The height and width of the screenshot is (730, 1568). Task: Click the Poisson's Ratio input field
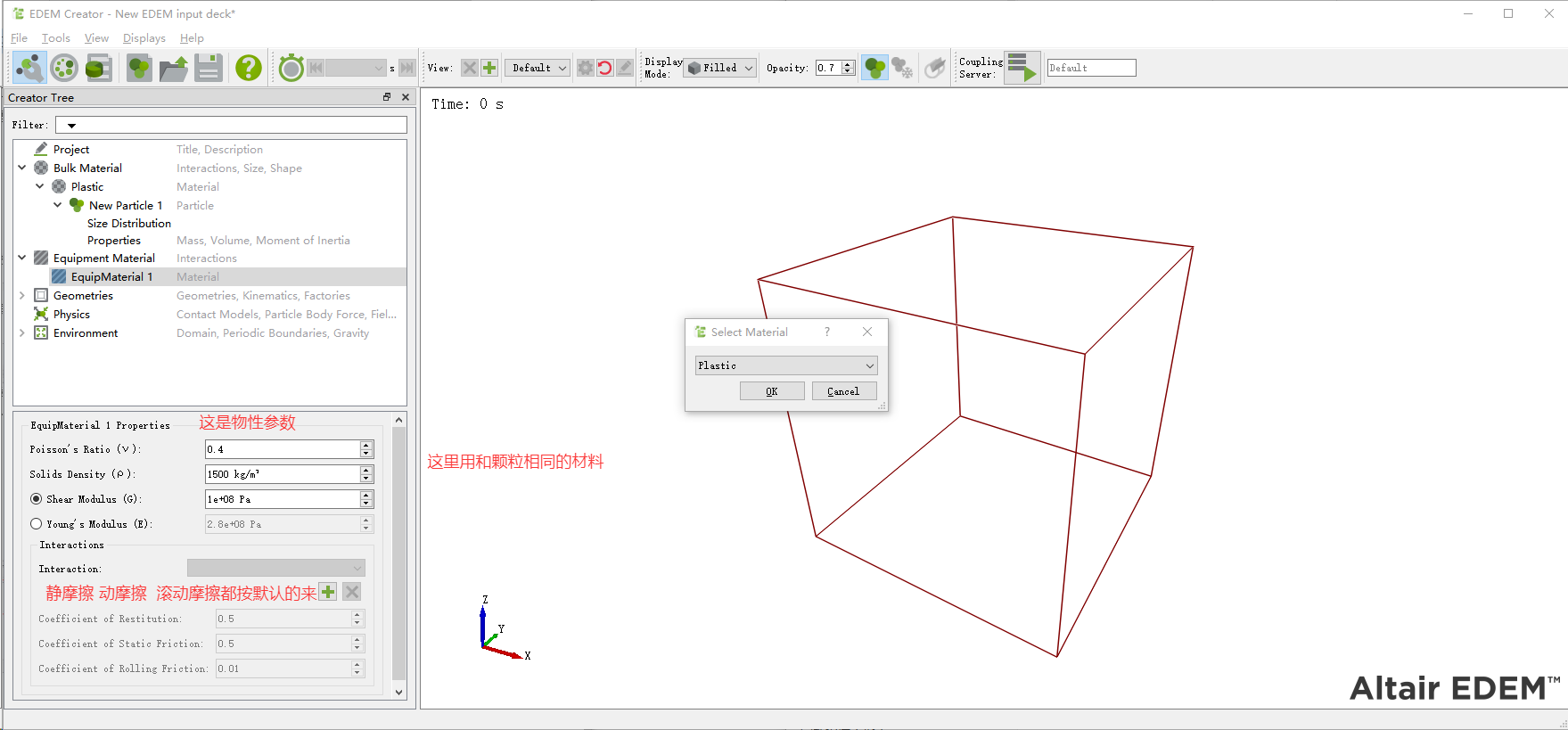[x=282, y=449]
